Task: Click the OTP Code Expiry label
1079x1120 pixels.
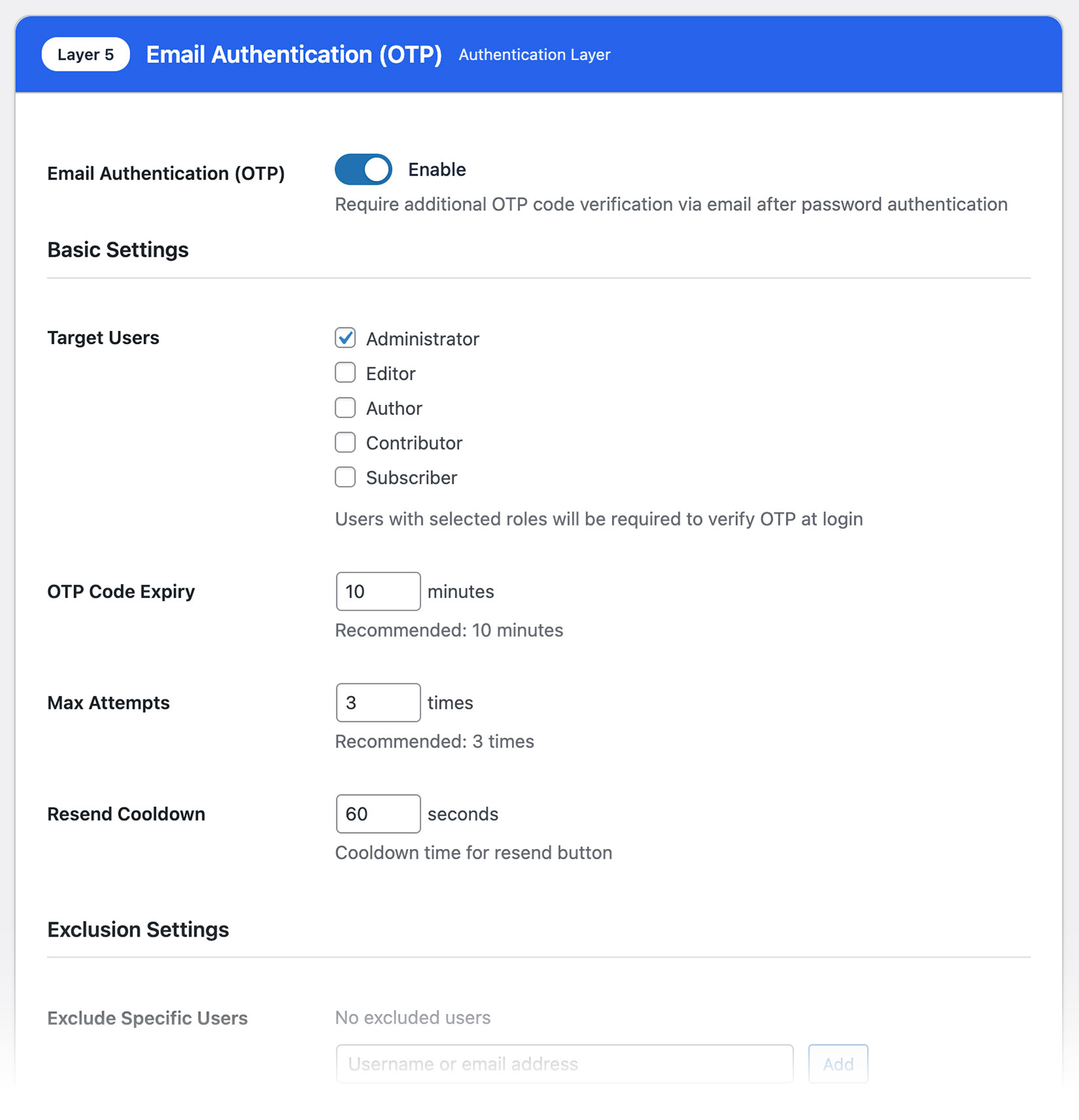Action: 121,592
